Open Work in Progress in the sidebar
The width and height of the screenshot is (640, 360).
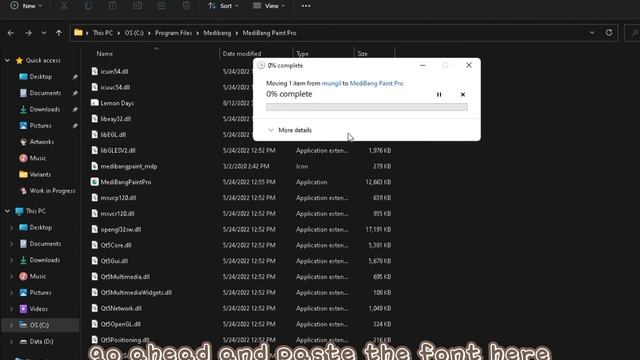click(x=52, y=191)
